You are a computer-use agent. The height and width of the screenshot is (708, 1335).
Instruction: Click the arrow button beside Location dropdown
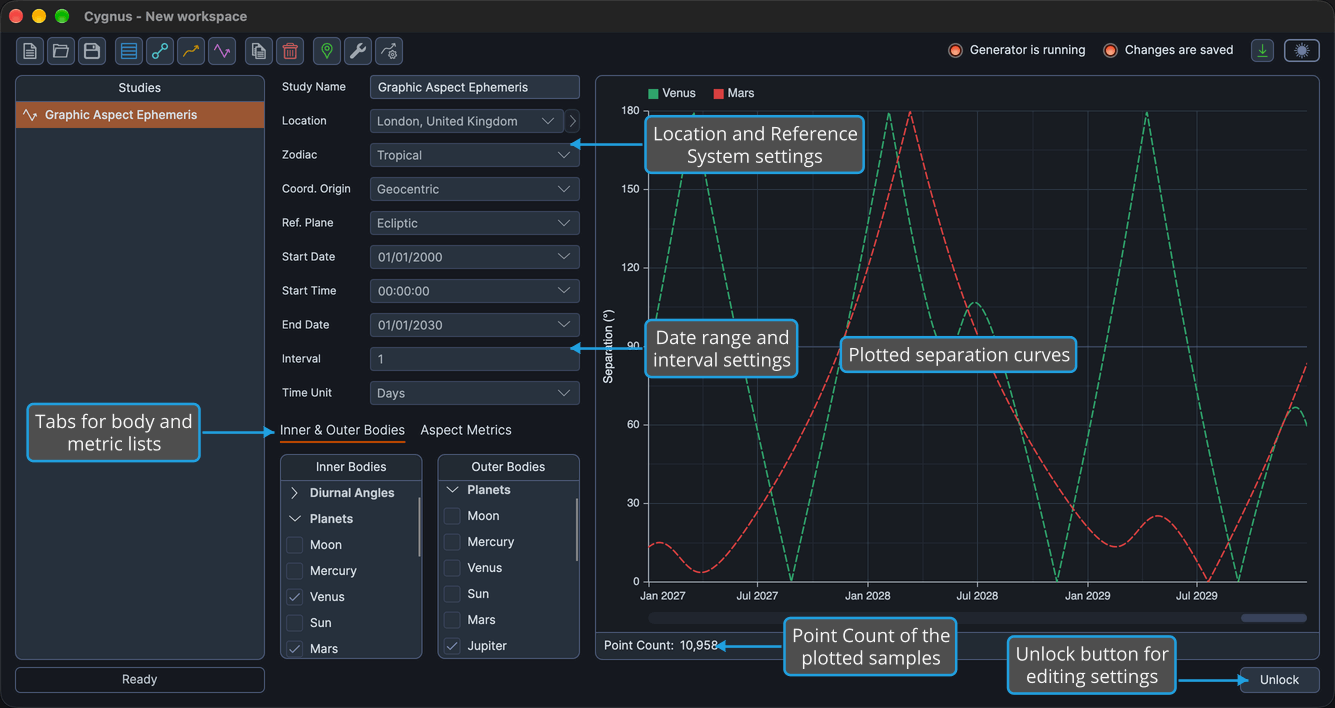coord(572,121)
